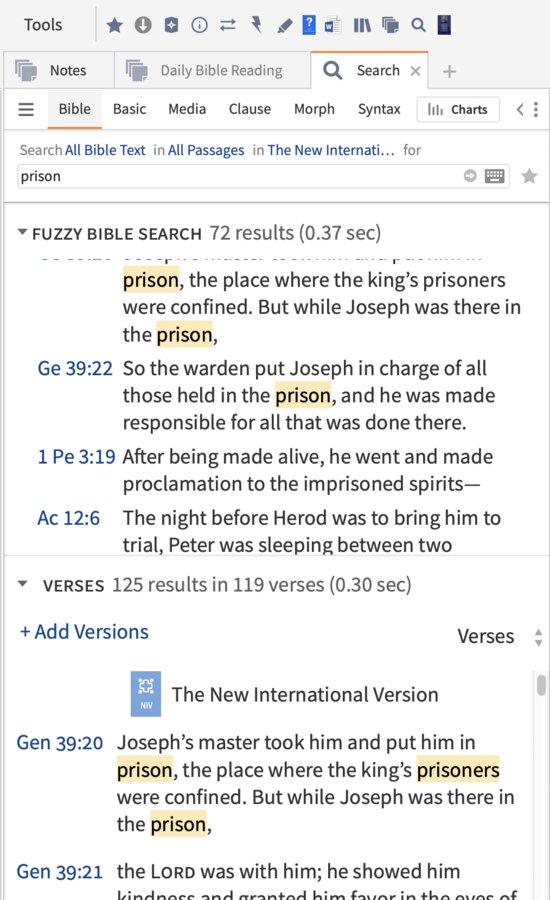This screenshot has height=900, width=550.
Task: Switch to the Morph search tab
Action: 314,109
